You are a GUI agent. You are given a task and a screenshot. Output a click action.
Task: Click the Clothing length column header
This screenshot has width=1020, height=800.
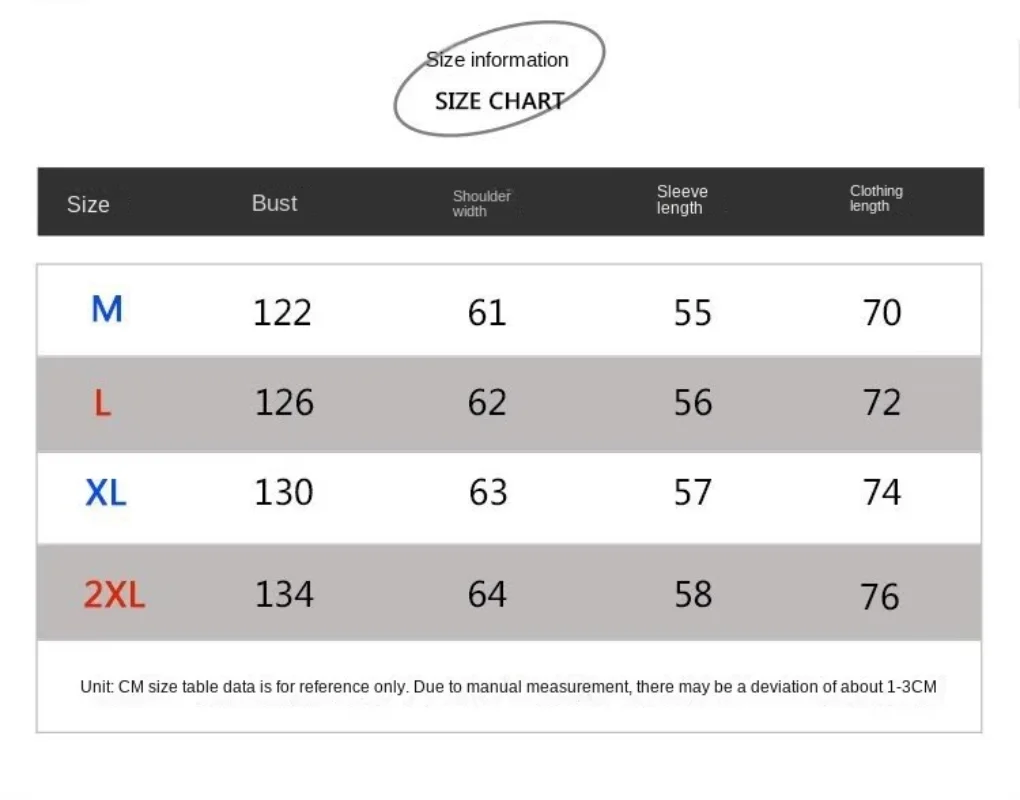click(x=876, y=198)
